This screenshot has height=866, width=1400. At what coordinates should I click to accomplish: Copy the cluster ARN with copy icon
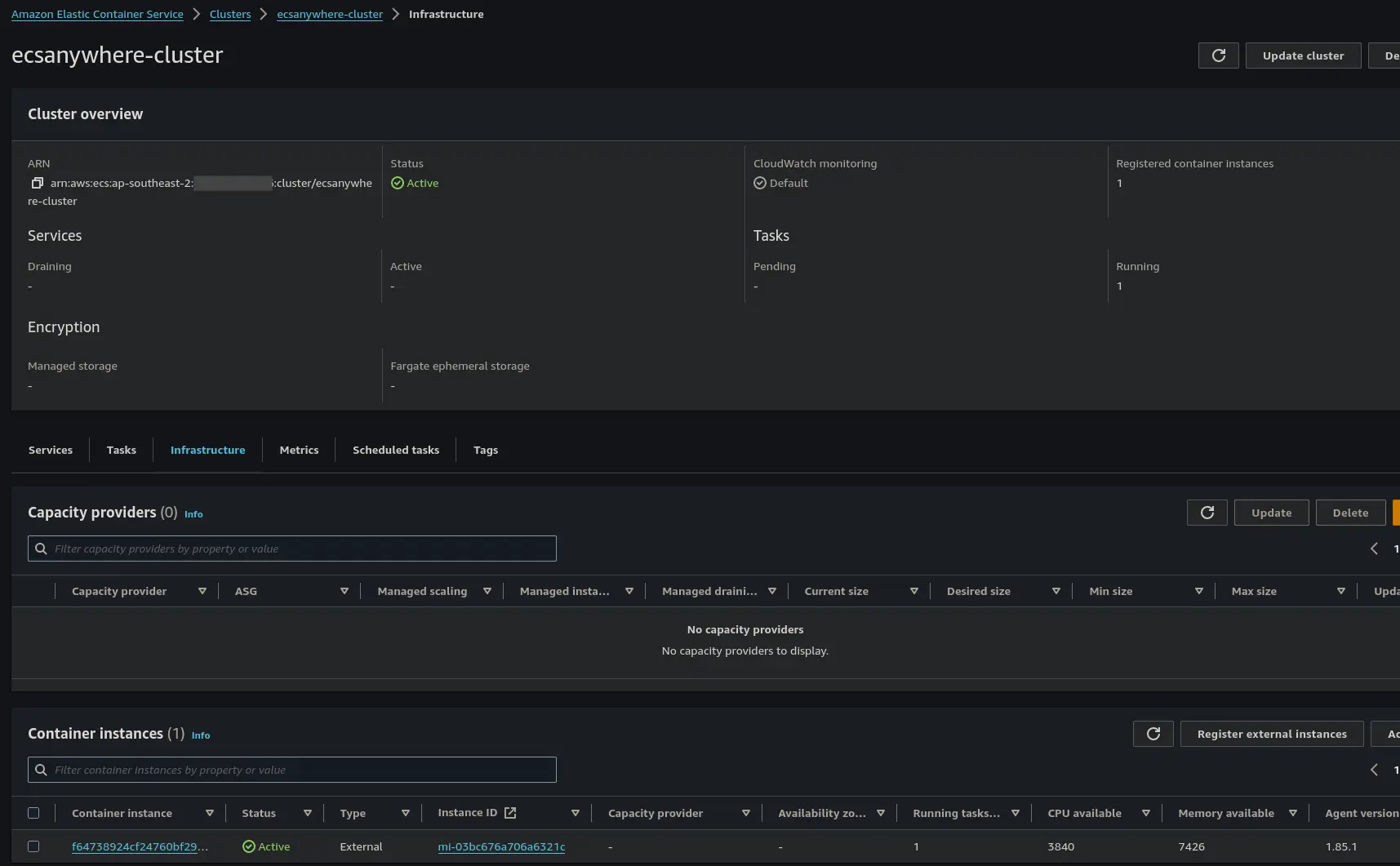coord(37,183)
